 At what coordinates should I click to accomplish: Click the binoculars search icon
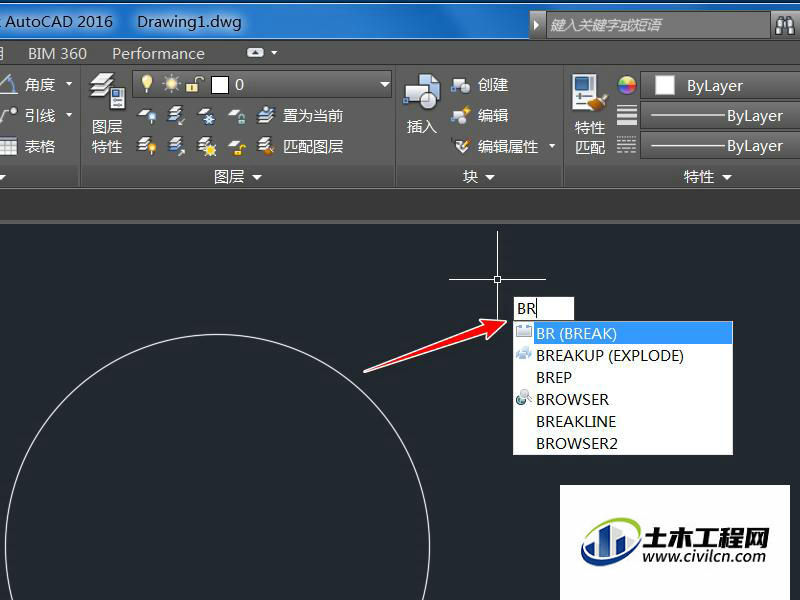(x=785, y=24)
